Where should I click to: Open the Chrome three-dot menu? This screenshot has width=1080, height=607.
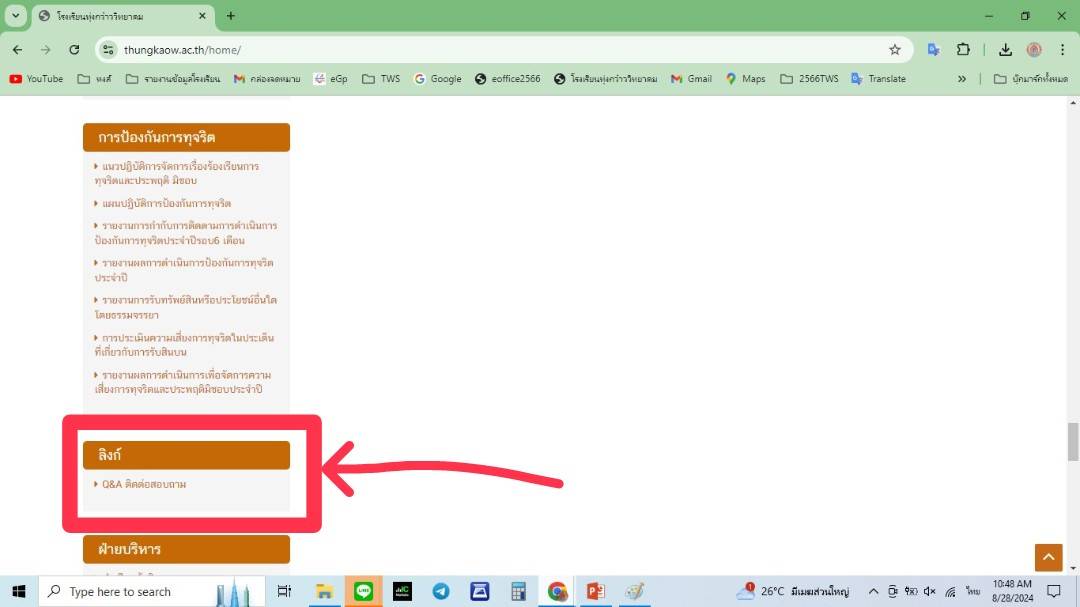point(1062,49)
